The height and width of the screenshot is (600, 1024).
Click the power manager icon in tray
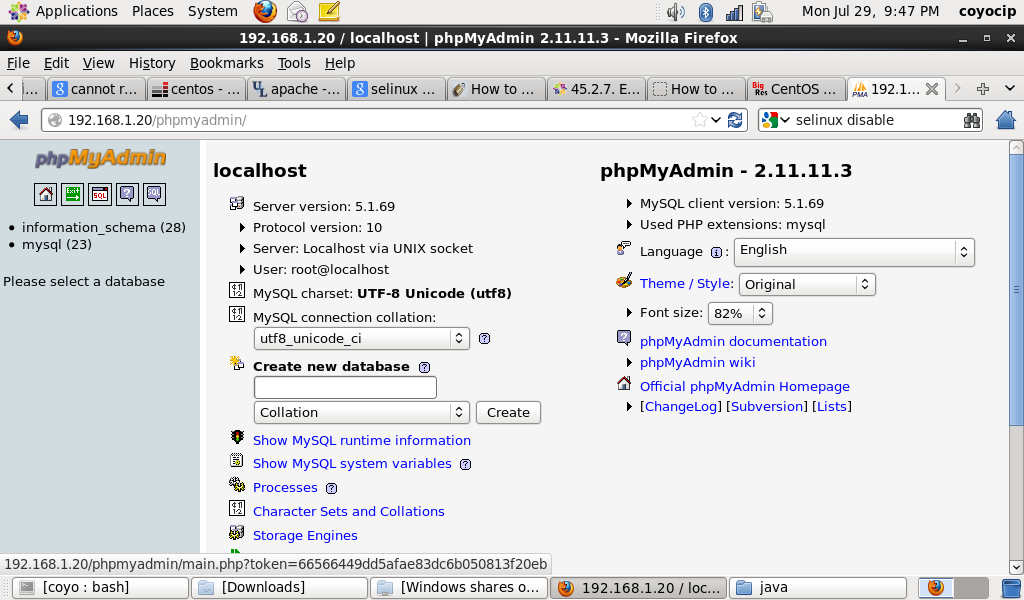(762, 11)
